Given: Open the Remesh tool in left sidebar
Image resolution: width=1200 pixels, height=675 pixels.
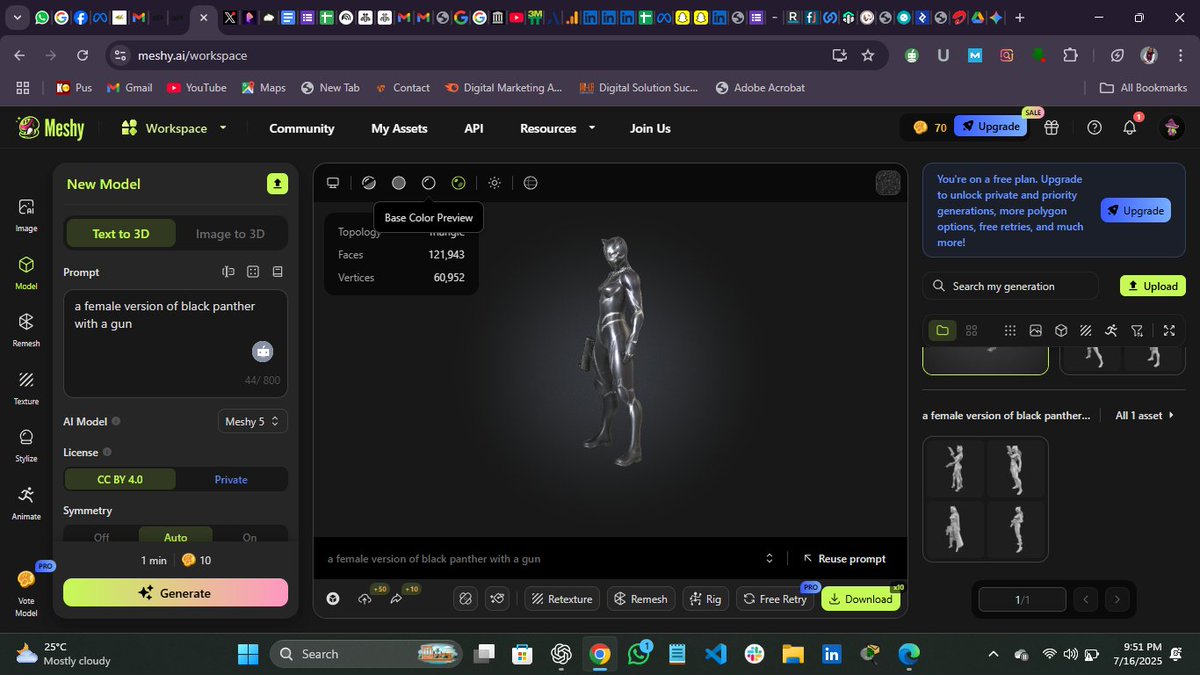Looking at the screenshot, I should click(x=26, y=329).
